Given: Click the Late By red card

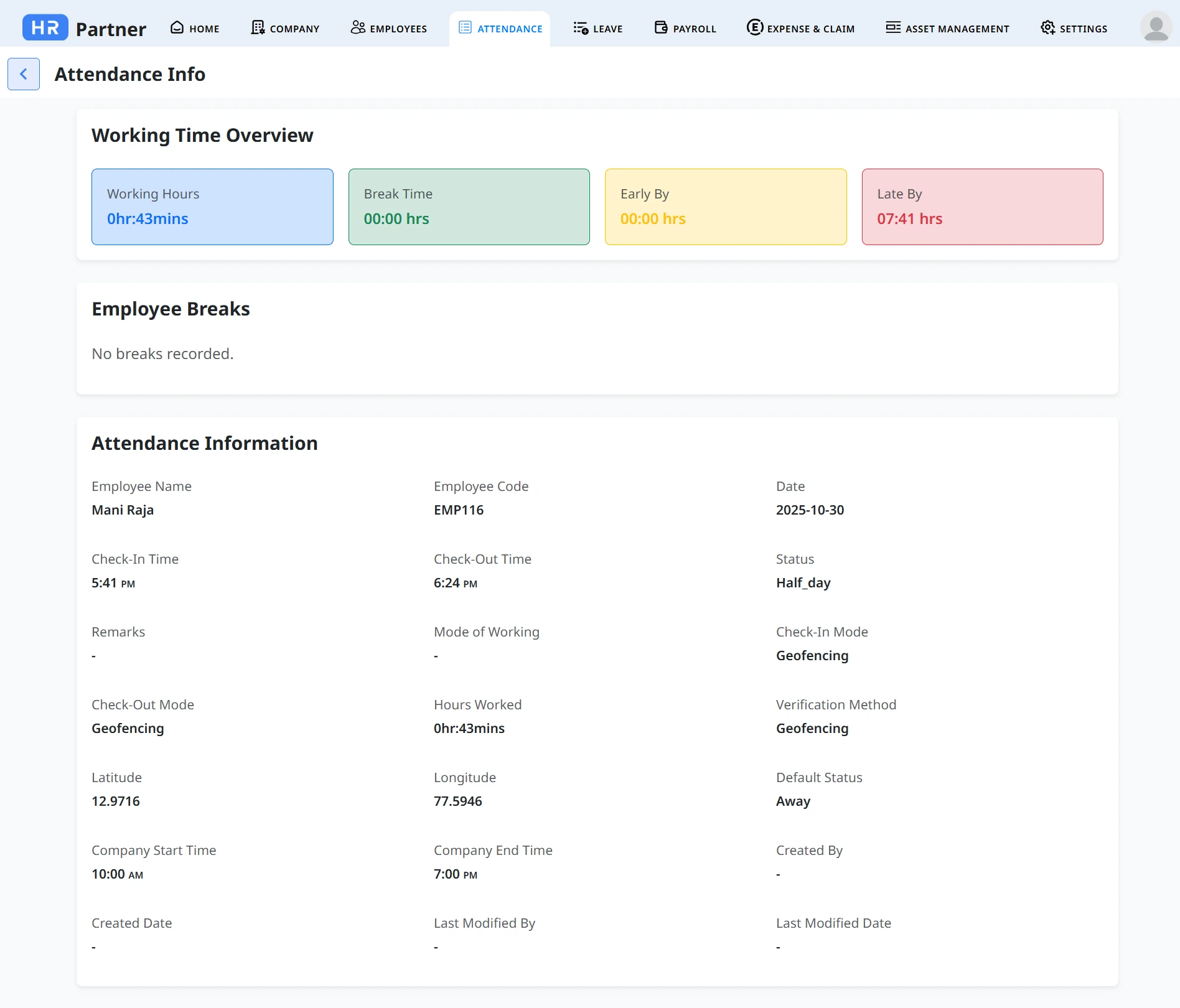Looking at the screenshot, I should [982, 207].
